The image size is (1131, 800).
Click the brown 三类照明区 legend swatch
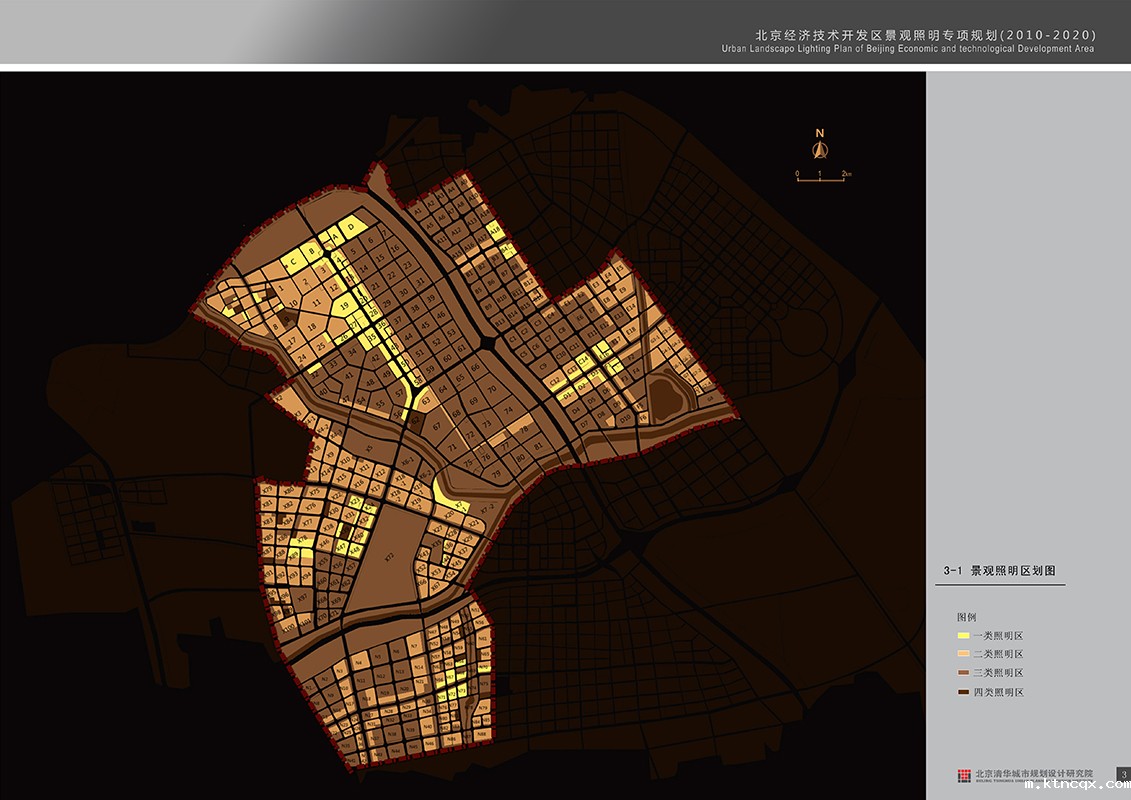(x=963, y=673)
